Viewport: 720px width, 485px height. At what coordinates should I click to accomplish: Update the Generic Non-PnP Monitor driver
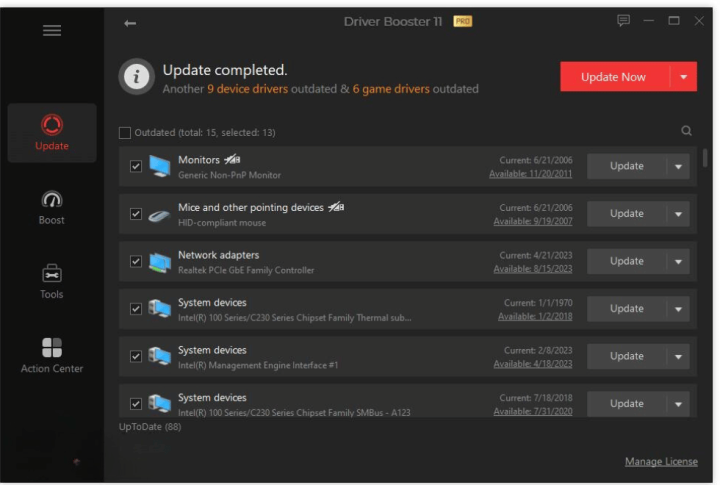tap(627, 166)
